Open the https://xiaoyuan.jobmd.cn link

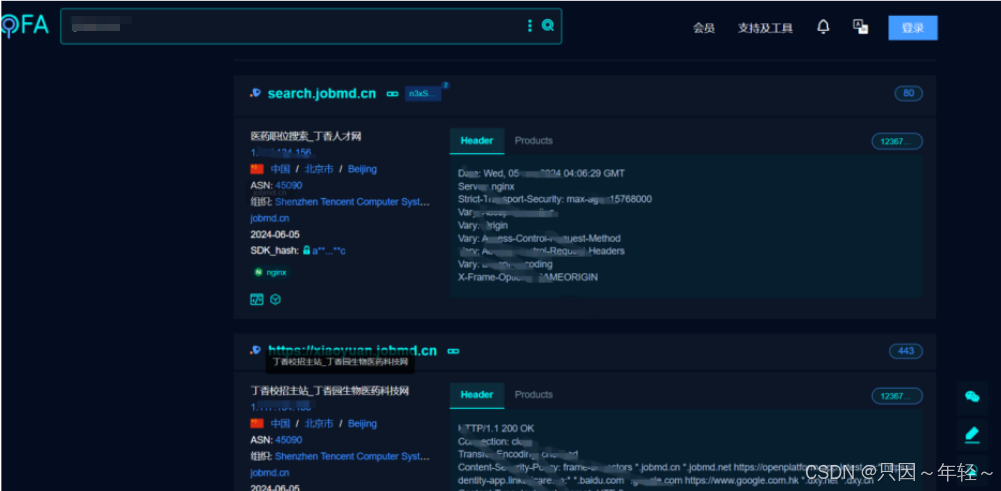coord(352,351)
